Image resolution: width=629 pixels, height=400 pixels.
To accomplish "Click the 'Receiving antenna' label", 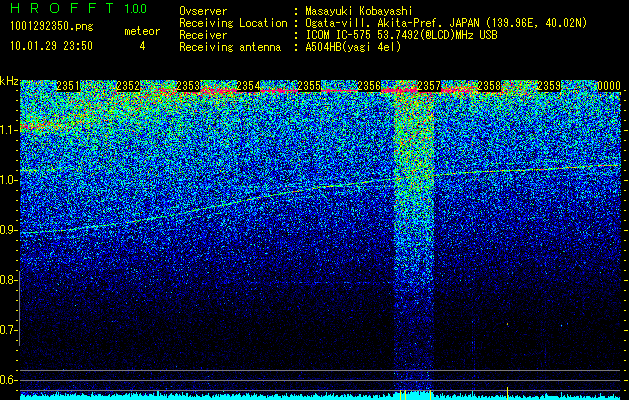I will pyautogui.click(x=230, y=47).
